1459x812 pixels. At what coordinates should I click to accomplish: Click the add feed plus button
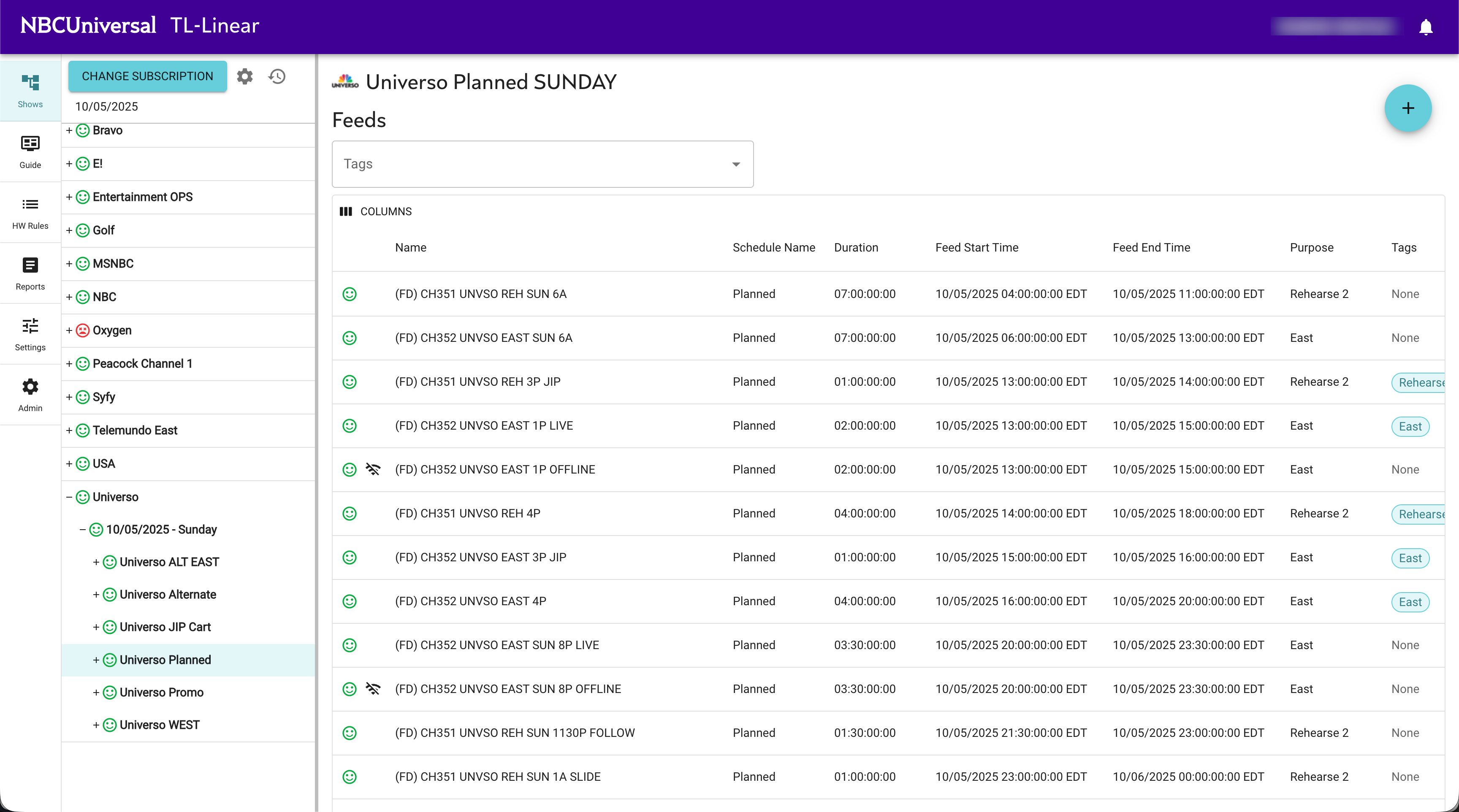(1407, 108)
